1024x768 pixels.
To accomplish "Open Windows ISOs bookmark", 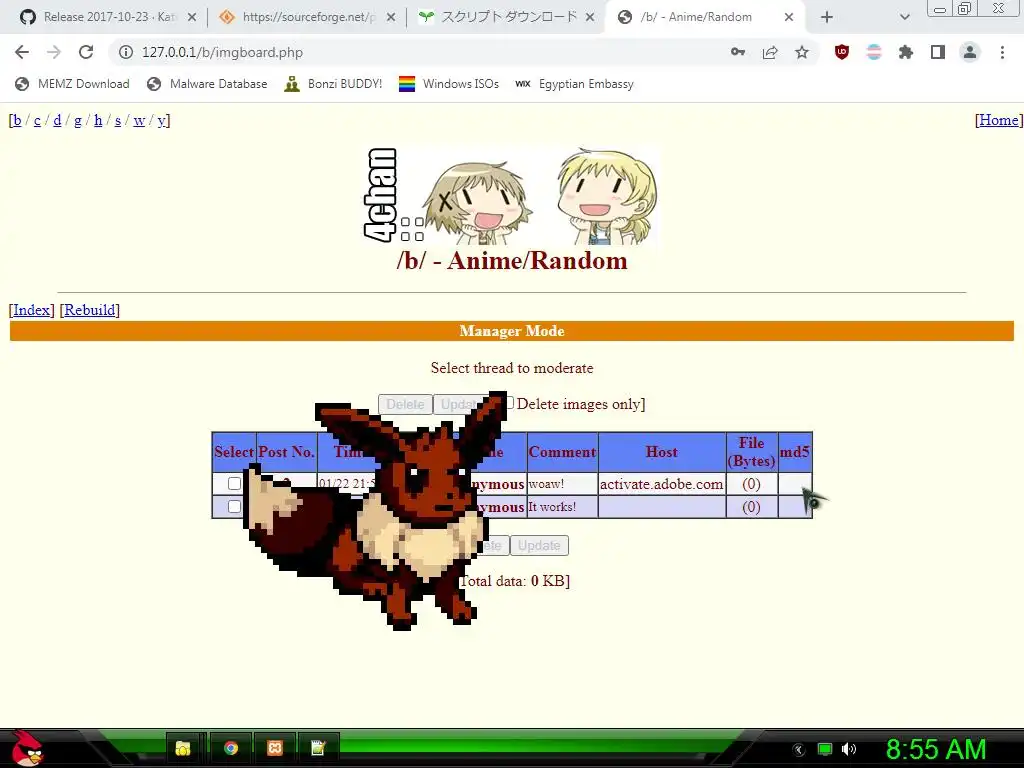I will point(449,84).
